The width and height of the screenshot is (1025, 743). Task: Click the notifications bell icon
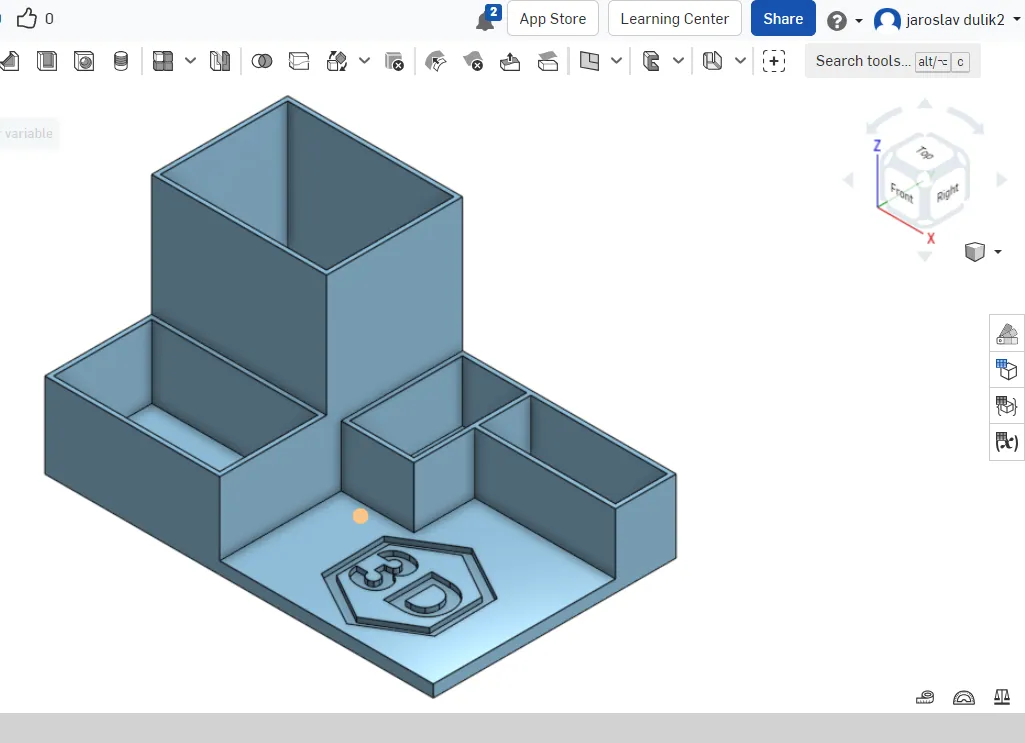click(x=486, y=20)
